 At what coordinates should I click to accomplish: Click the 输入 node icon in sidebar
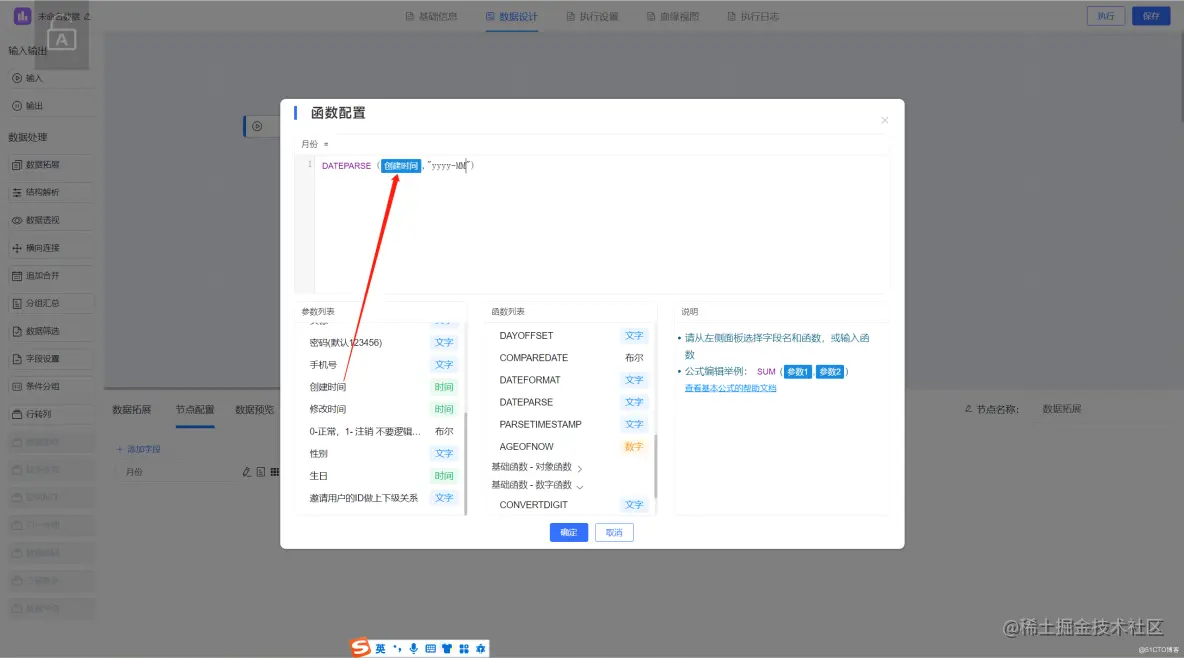click(x=17, y=79)
